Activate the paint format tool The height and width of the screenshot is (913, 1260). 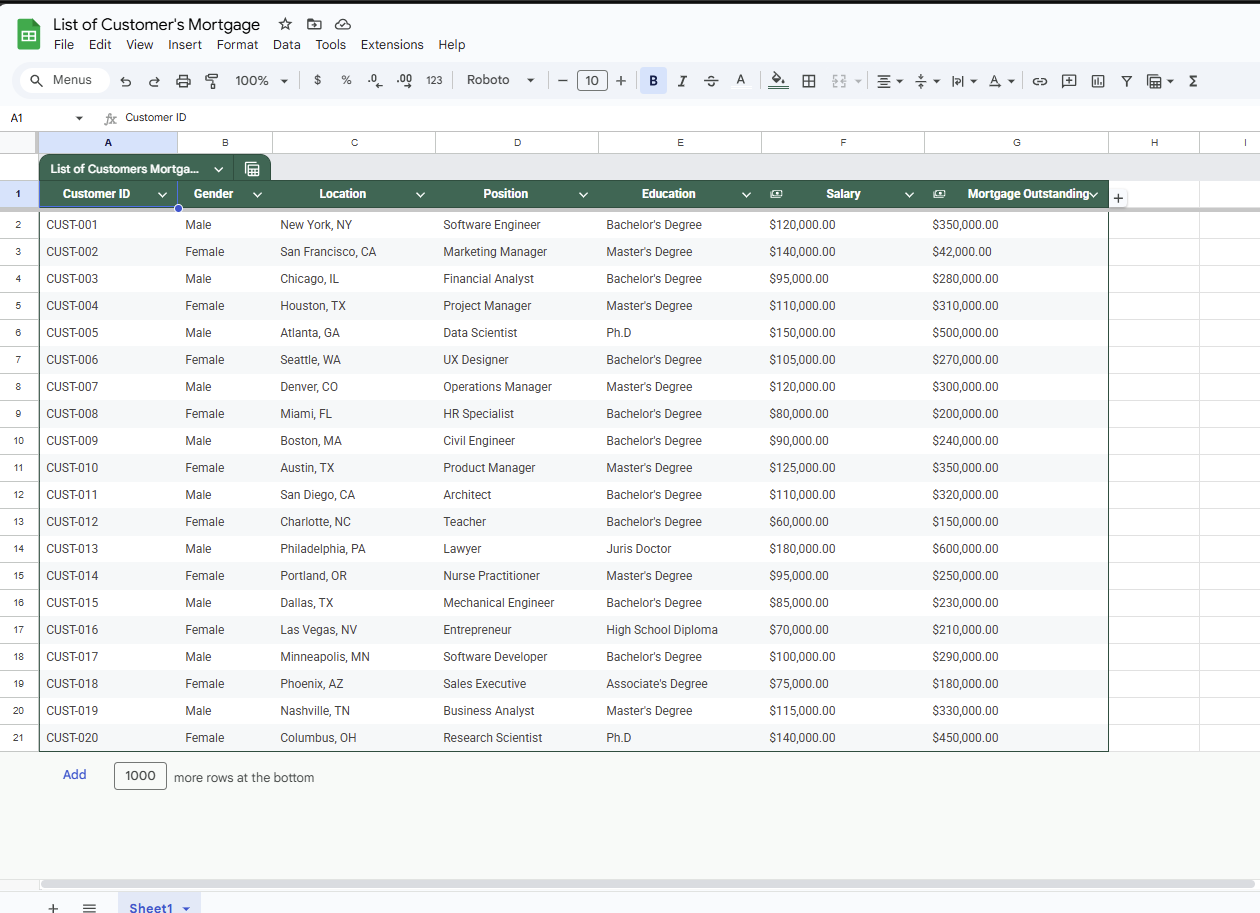pos(211,81)
